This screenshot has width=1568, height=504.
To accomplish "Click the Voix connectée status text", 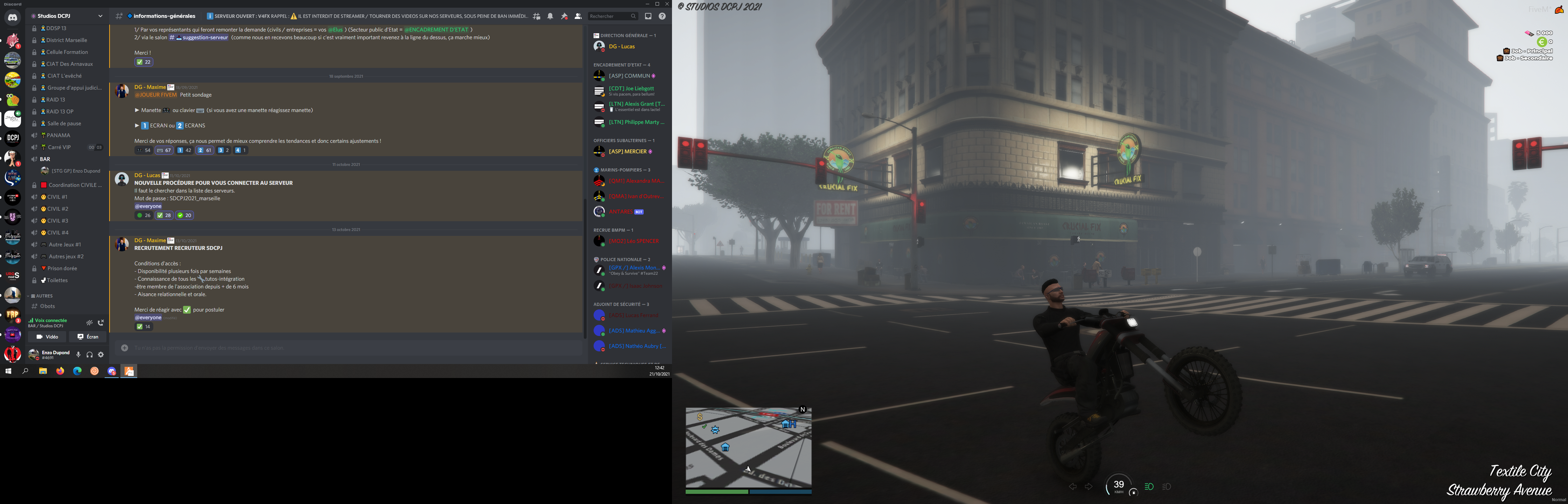I will point(51,320).
